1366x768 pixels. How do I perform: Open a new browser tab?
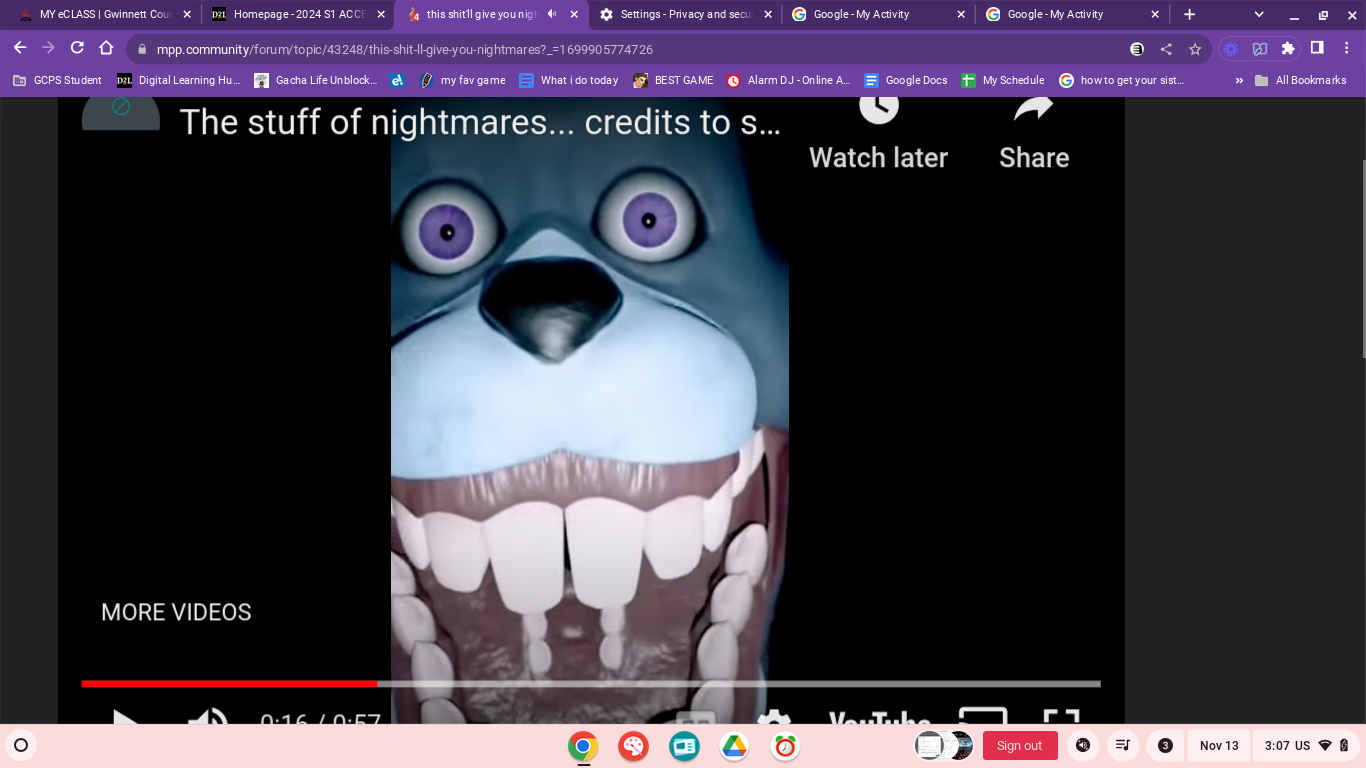[1189, 14]
